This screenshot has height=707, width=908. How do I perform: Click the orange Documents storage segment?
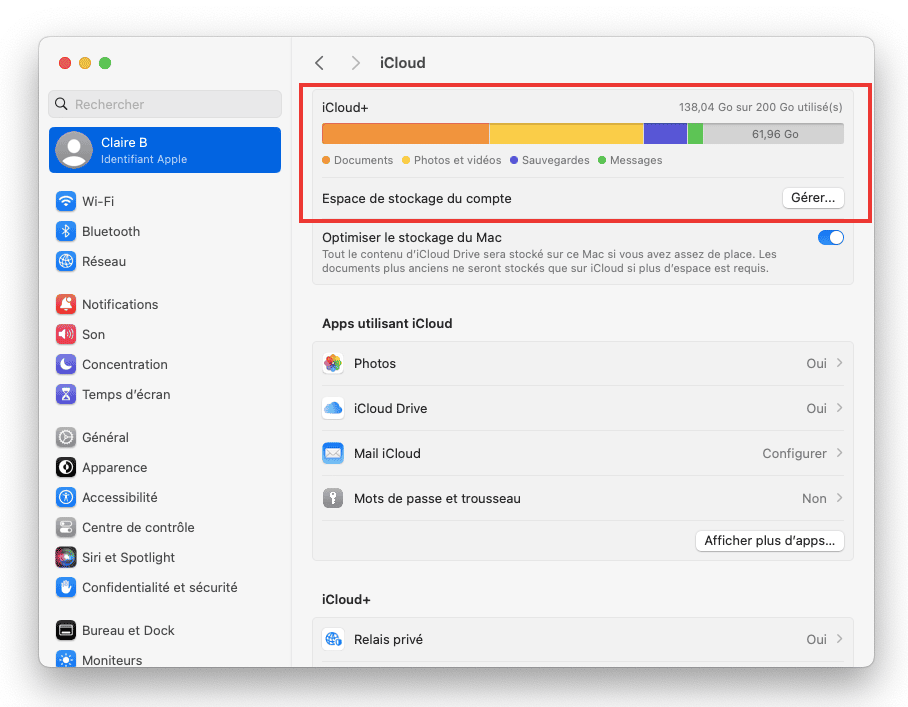(x=405, y=134)
